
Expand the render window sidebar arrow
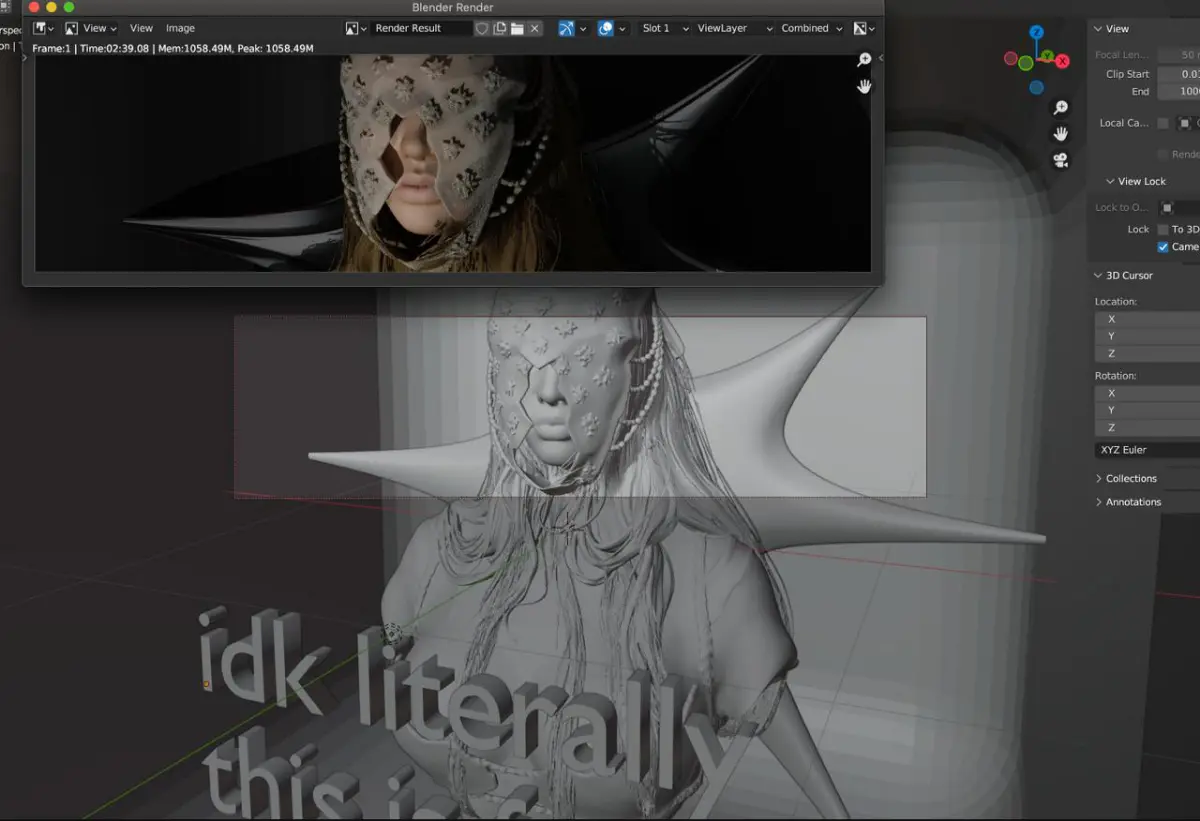pos(880,59)
